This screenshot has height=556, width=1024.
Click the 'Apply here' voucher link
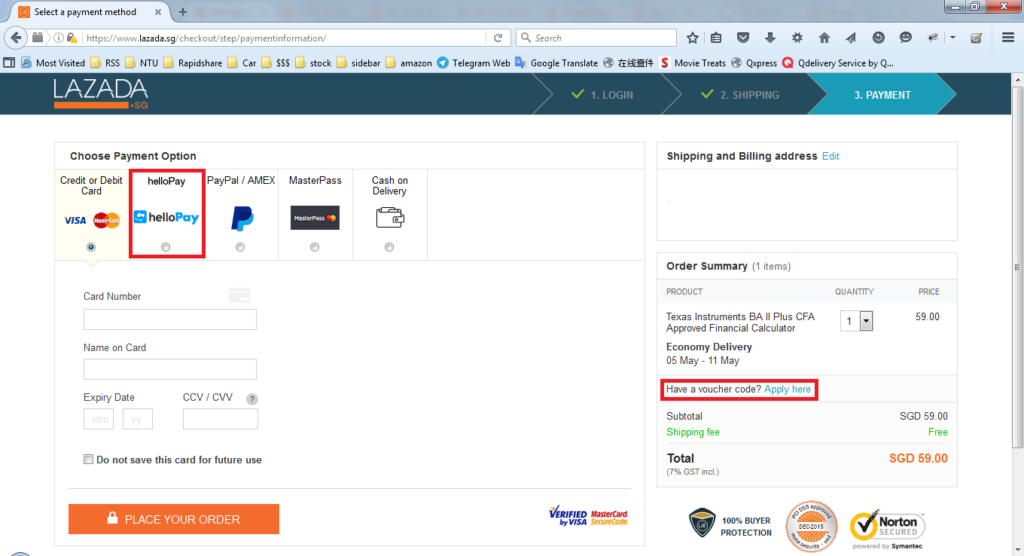tap(787, 389)
